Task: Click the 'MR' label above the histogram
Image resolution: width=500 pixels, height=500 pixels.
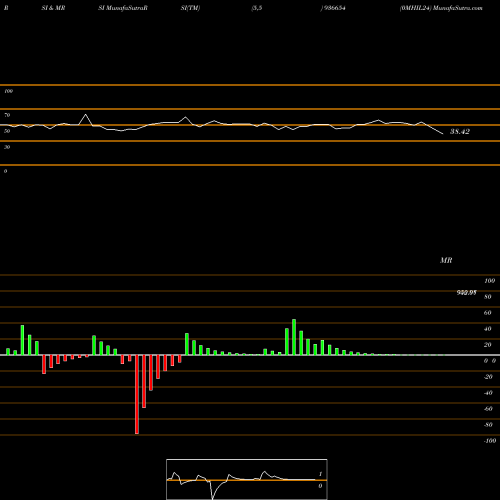Action: [x=446, y=260]
